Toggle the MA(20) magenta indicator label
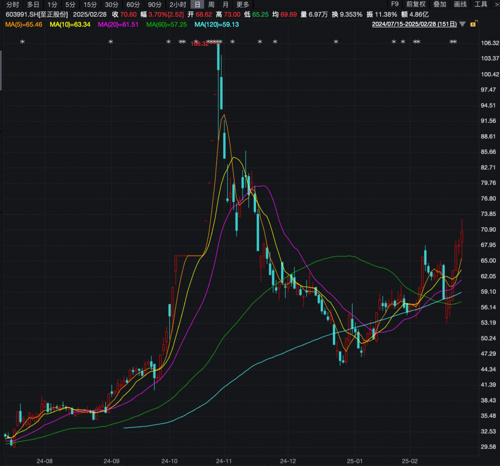 (118, 24)
